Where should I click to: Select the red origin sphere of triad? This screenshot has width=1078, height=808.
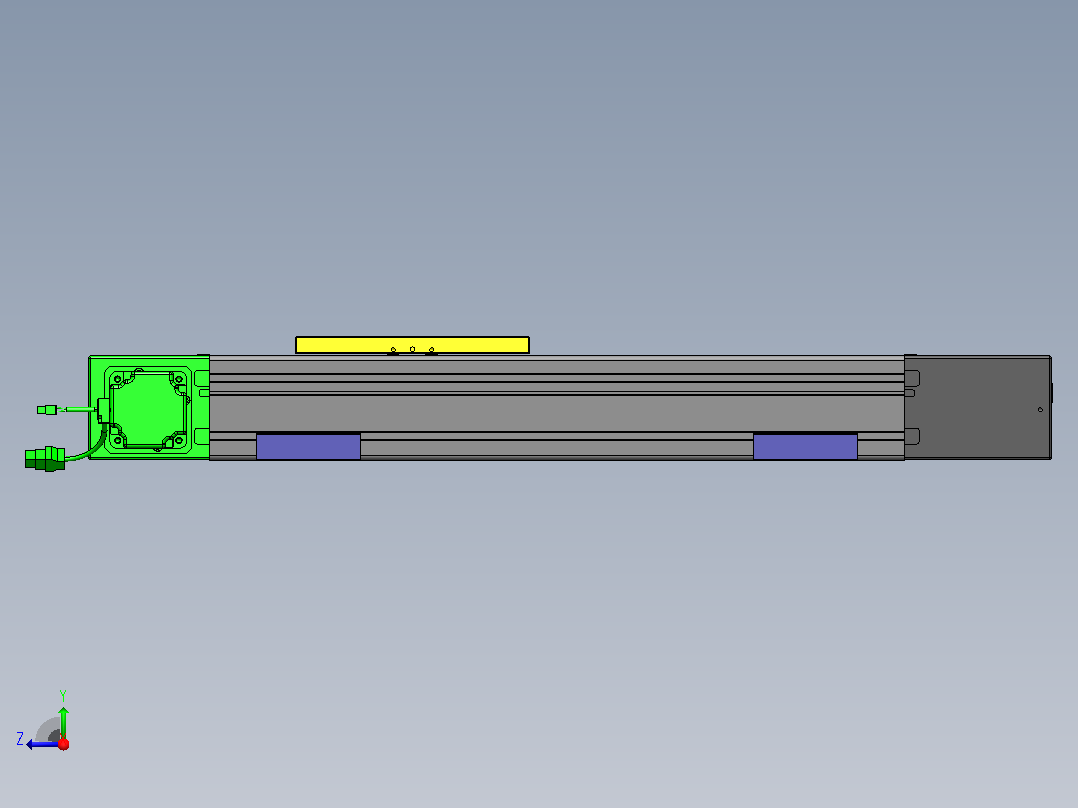click(63, 744)
